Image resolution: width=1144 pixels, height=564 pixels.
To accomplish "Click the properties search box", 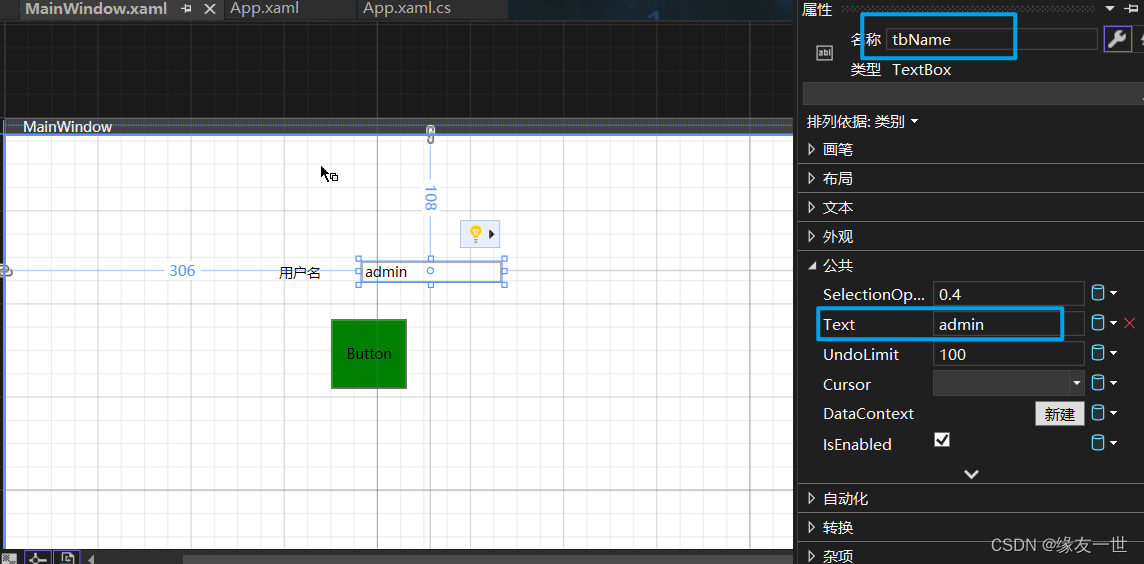I will [x=973, y=94].
